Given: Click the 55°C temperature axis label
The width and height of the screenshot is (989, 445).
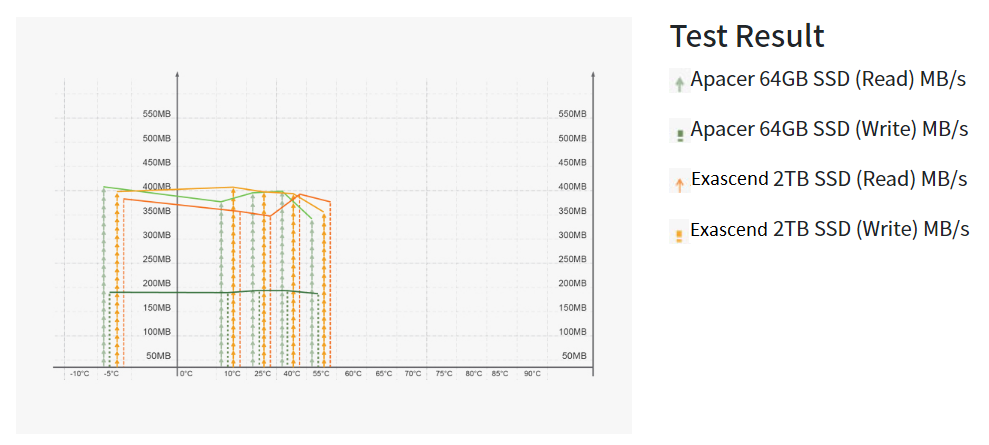Looking at the screenshot, I should (x=321, y=374).
